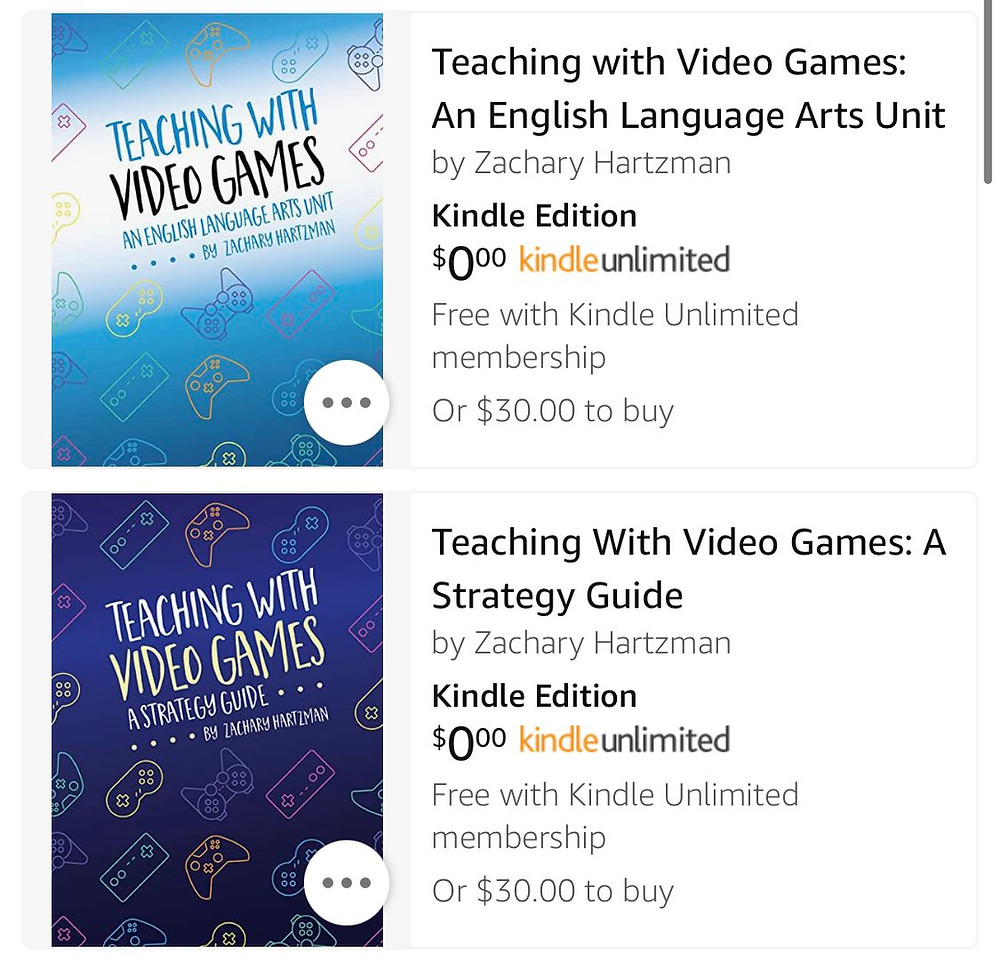Select Kindle Edition for Strategy Guide

pos(534,696)
